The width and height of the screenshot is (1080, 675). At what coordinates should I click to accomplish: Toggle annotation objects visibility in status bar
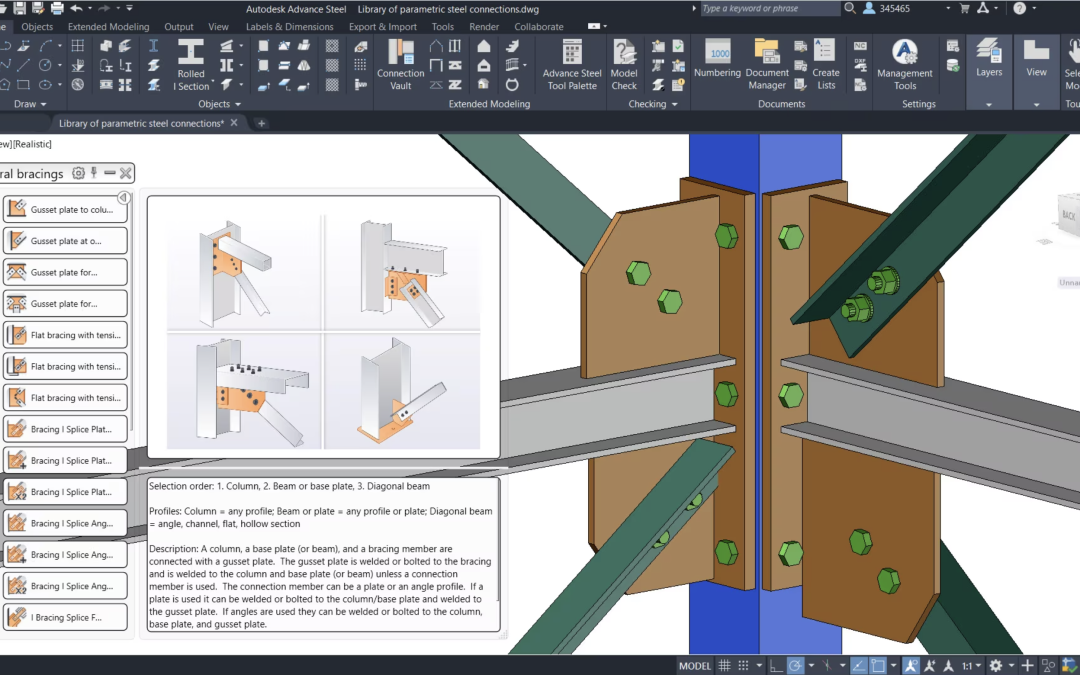[911, 665]
